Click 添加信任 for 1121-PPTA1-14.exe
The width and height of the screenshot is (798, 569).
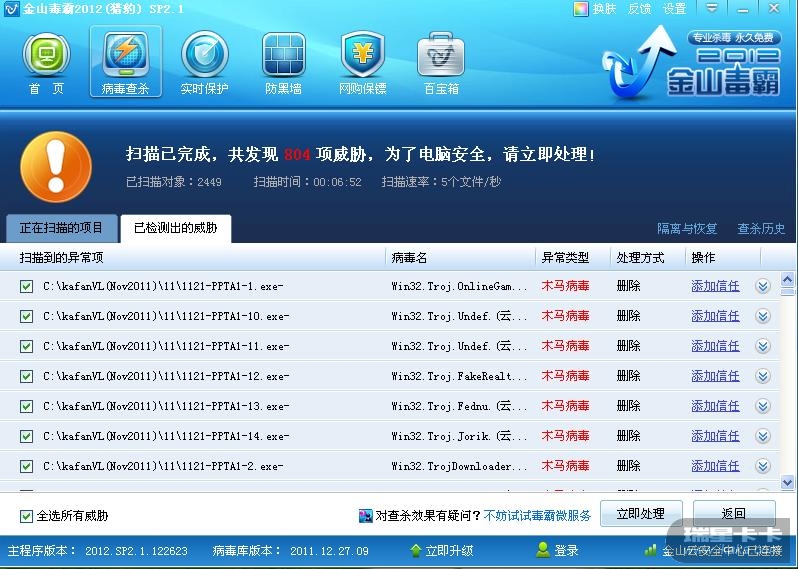[x=715, y=436]
